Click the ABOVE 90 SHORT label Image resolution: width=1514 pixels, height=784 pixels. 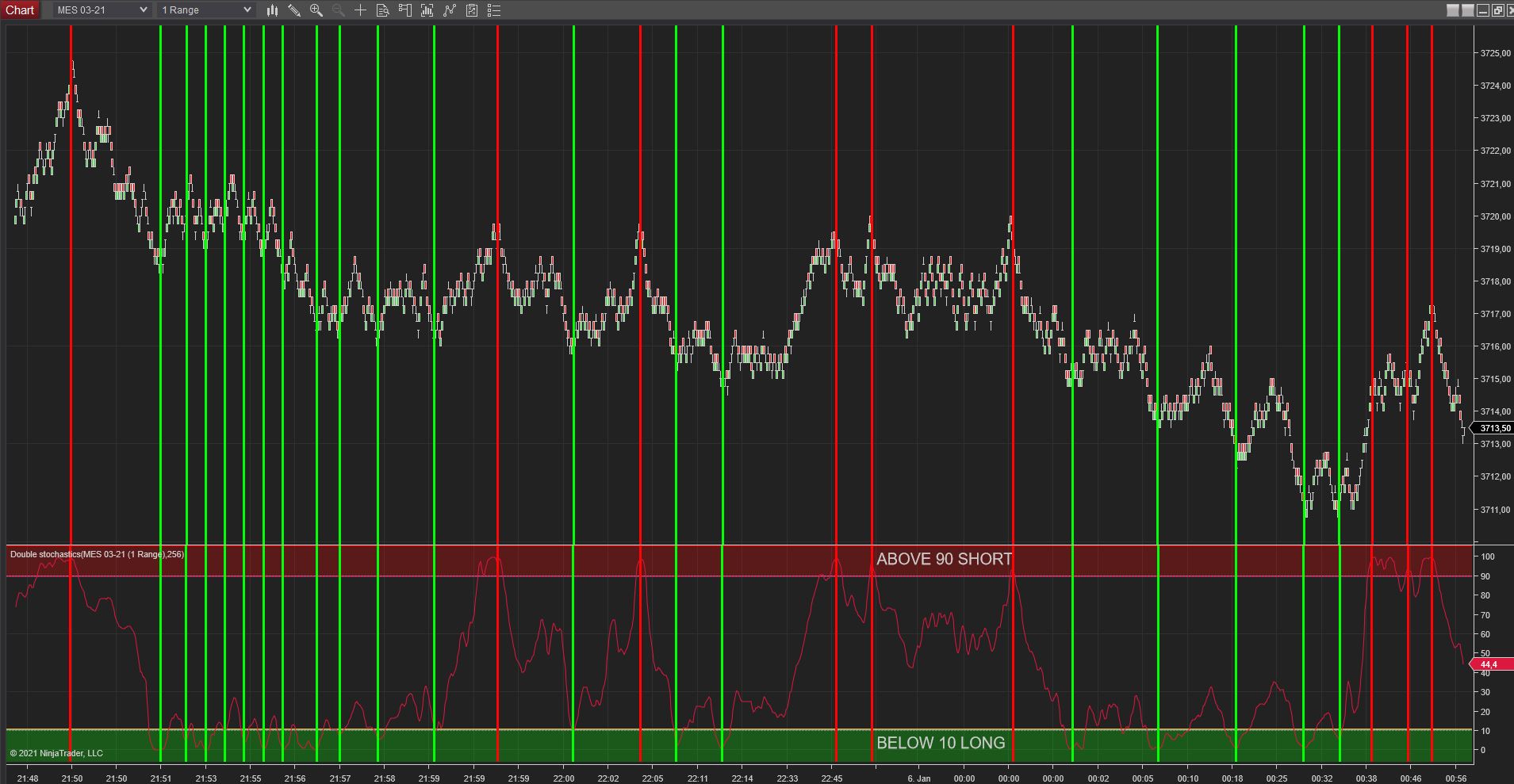[944, 559]
